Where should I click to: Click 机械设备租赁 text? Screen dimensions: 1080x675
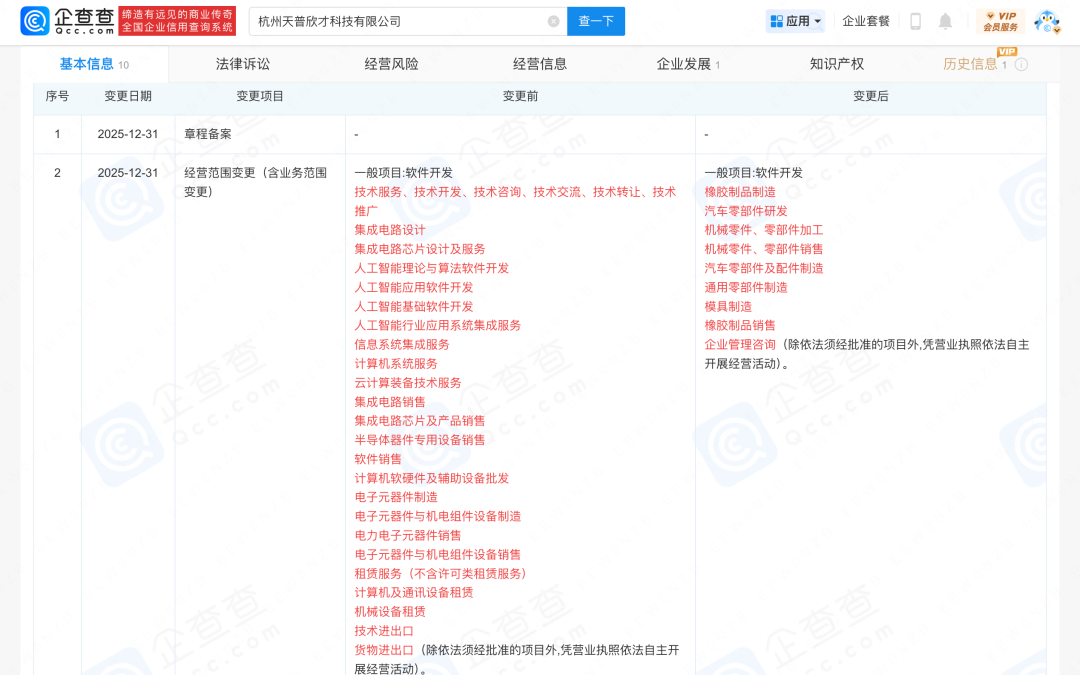click(390, 612)
